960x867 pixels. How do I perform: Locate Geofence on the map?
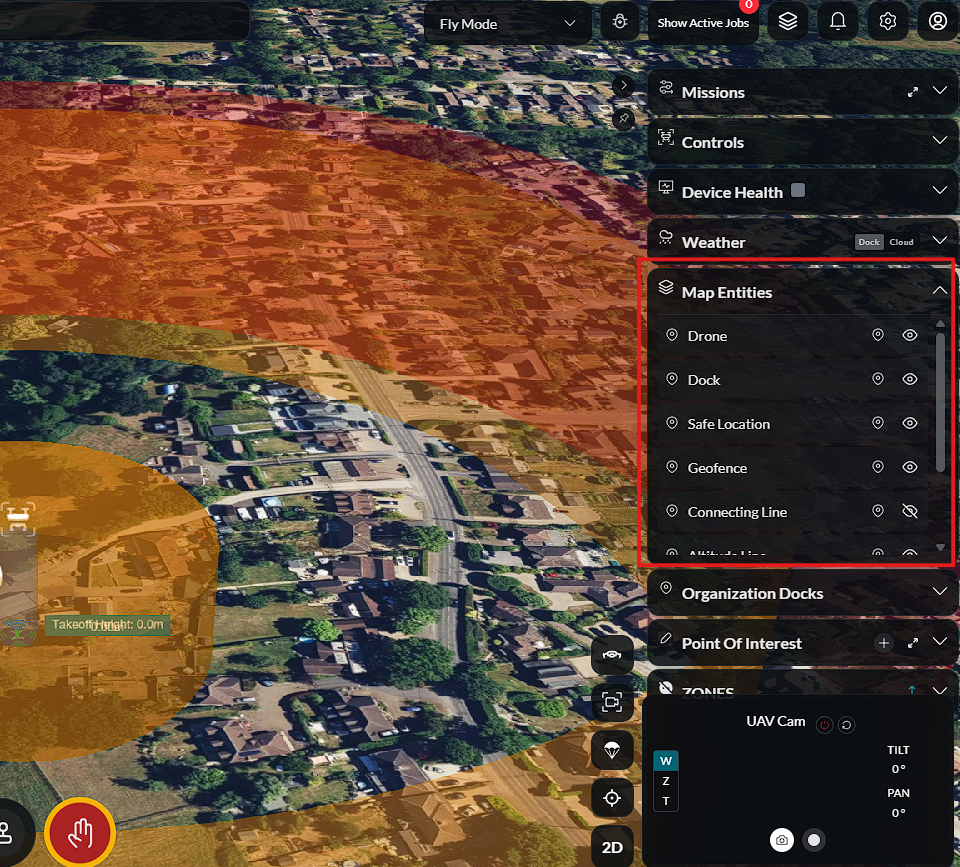tap(877, 467)
